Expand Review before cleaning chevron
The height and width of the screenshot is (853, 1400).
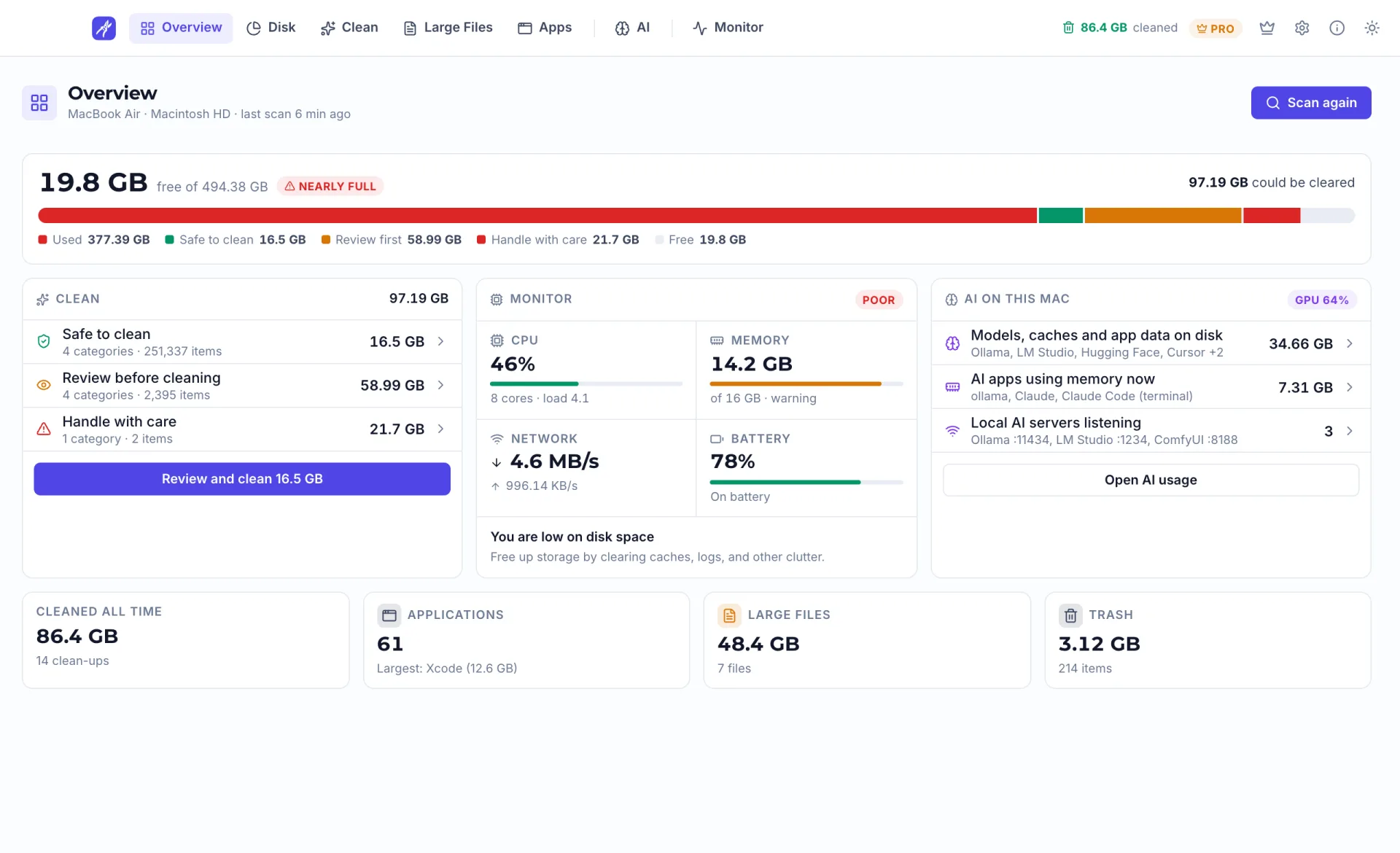[440, 385]
